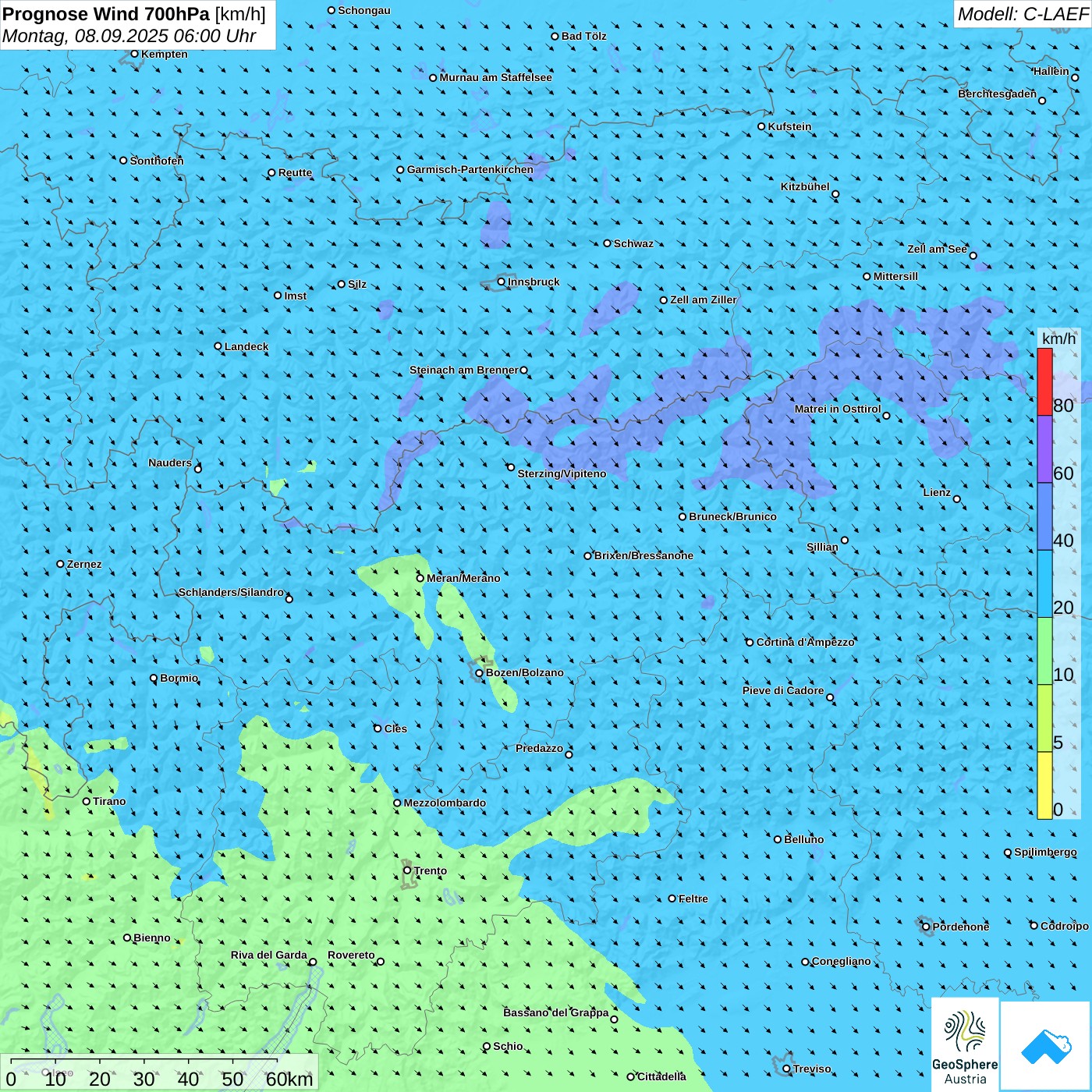1092x1092 pixels.
Task: Click the Rovereto city label
Action: pyautogui.click(x=351, y=955)
